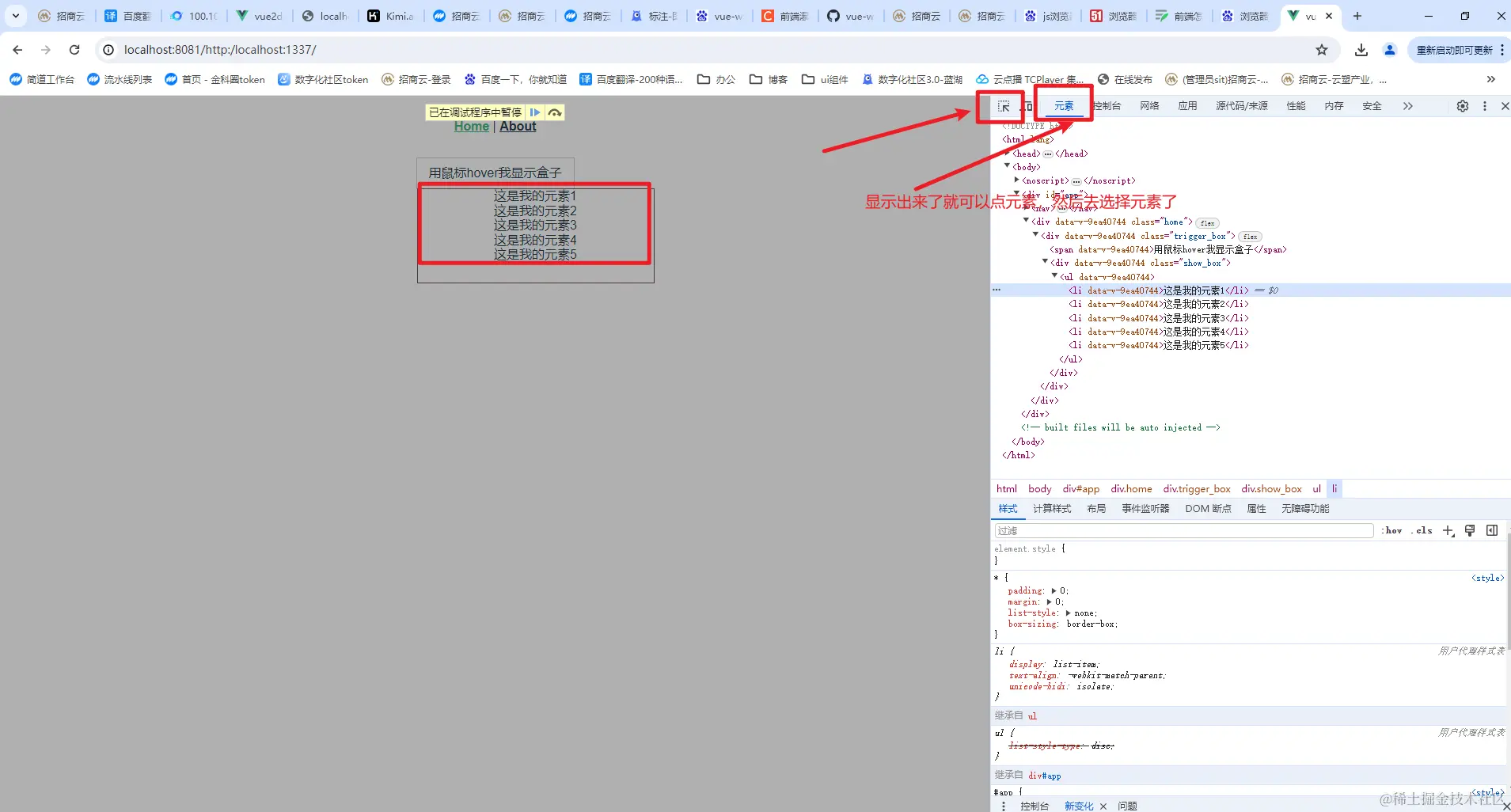Image resolution: width=1511 pixels, height=812 pixels.
Task: Open the 简道工作台 bookmark
Action: (x=43, y=79)
